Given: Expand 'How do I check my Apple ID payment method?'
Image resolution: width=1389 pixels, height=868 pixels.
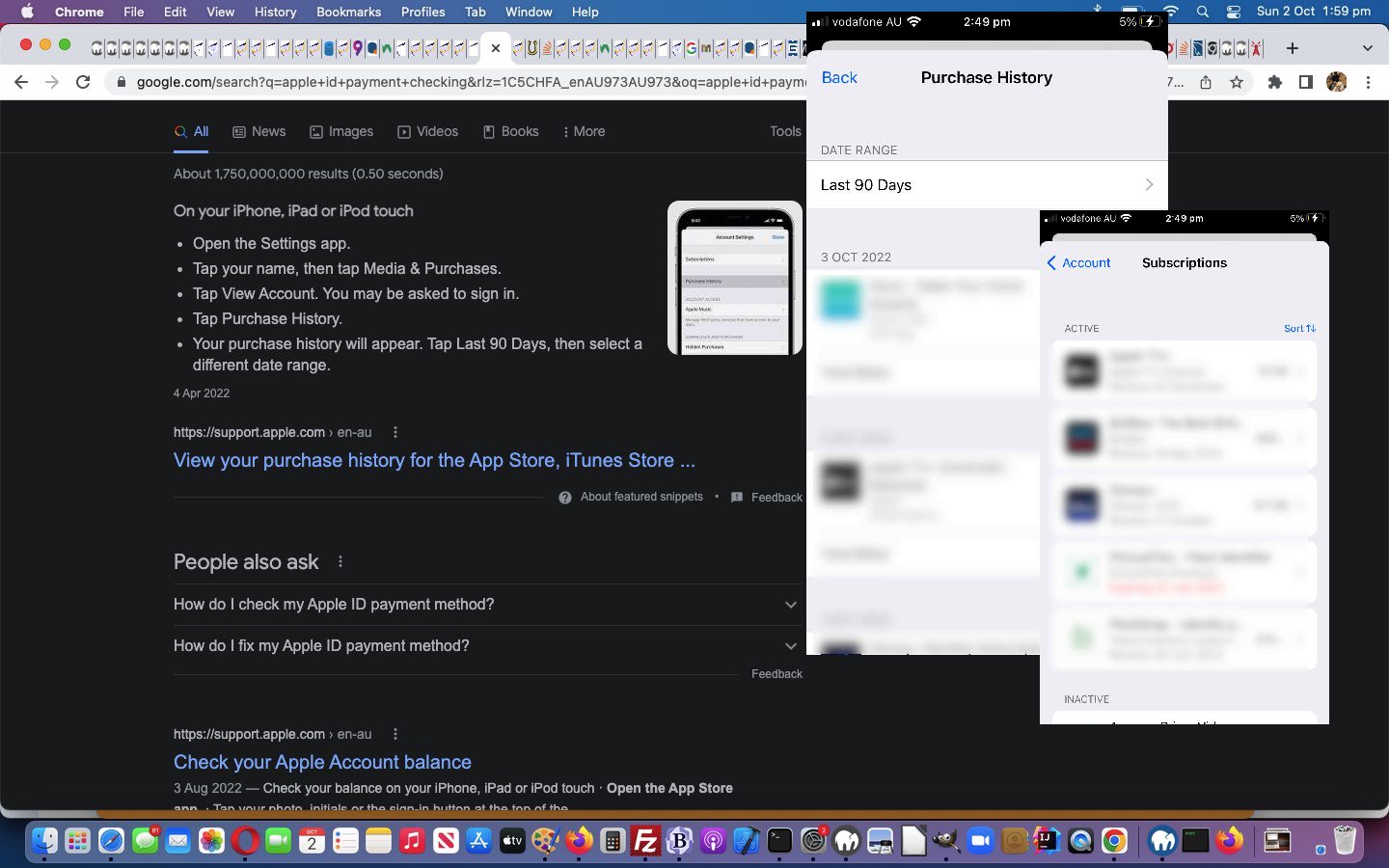Looking at the screenshot, I should coord(487,605).
